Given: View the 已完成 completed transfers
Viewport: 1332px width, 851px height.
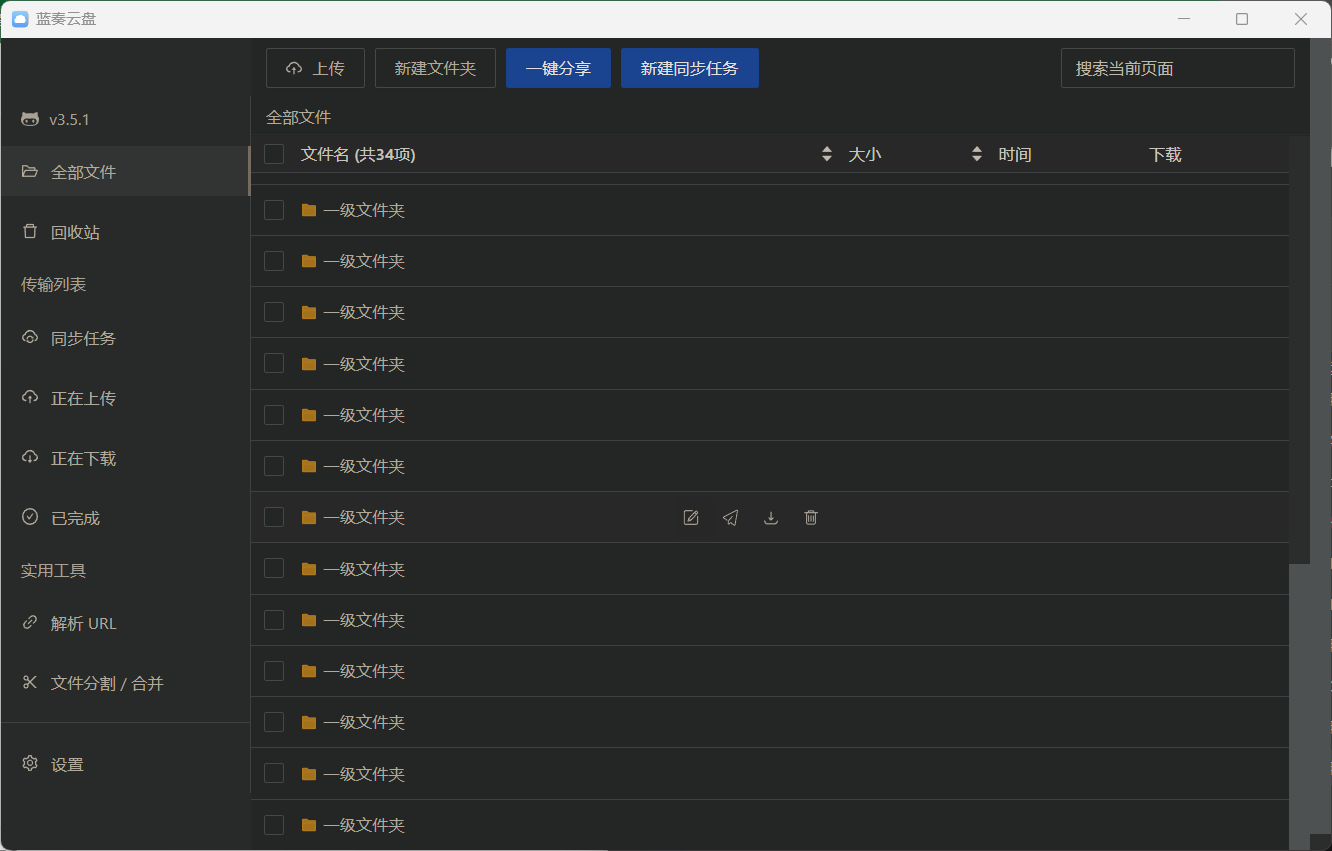Looking at the screenshot, I should point(125,518).
